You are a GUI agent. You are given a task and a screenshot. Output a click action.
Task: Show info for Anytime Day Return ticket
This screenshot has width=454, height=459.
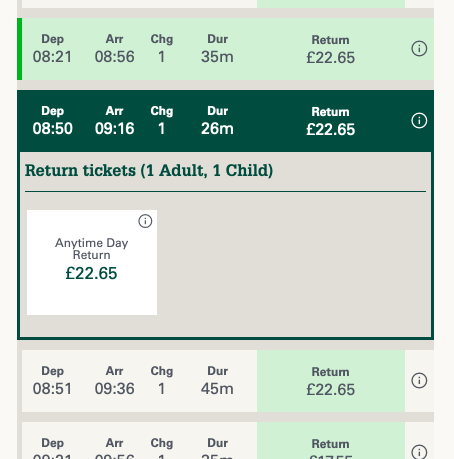[145, 221]
